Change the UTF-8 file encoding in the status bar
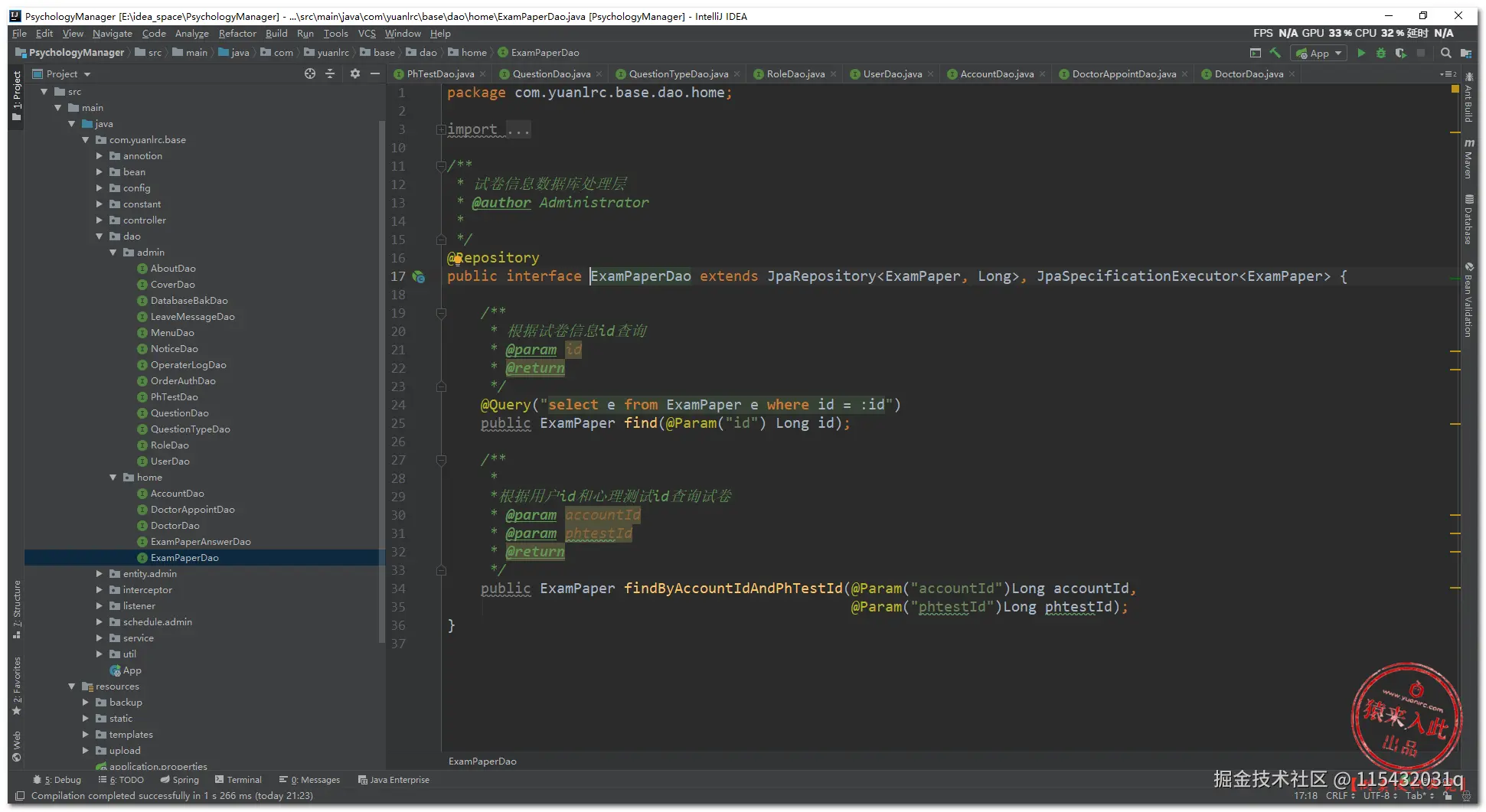Image resolution: width=1486 pixels, height=812 pixels. click(x=1380, y=796)
